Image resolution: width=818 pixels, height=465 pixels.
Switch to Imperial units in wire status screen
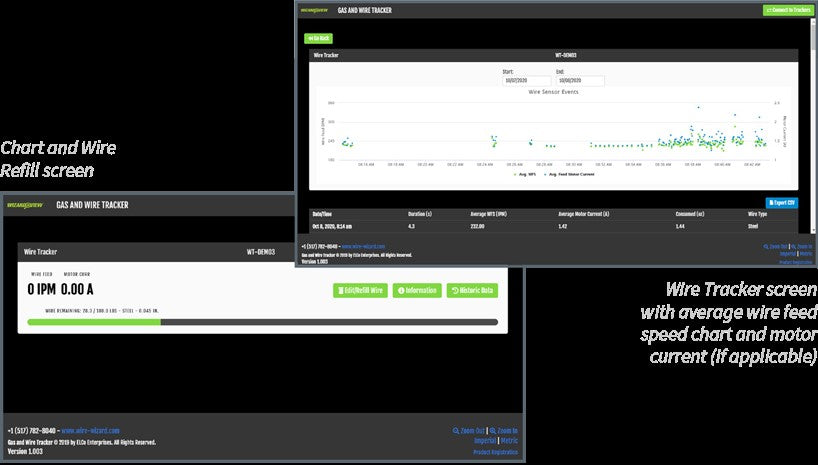(485, 441)
